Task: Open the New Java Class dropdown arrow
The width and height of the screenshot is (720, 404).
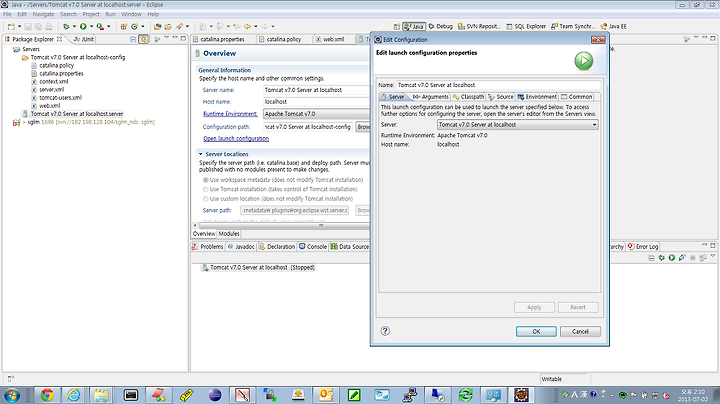Action: [142, 27]
